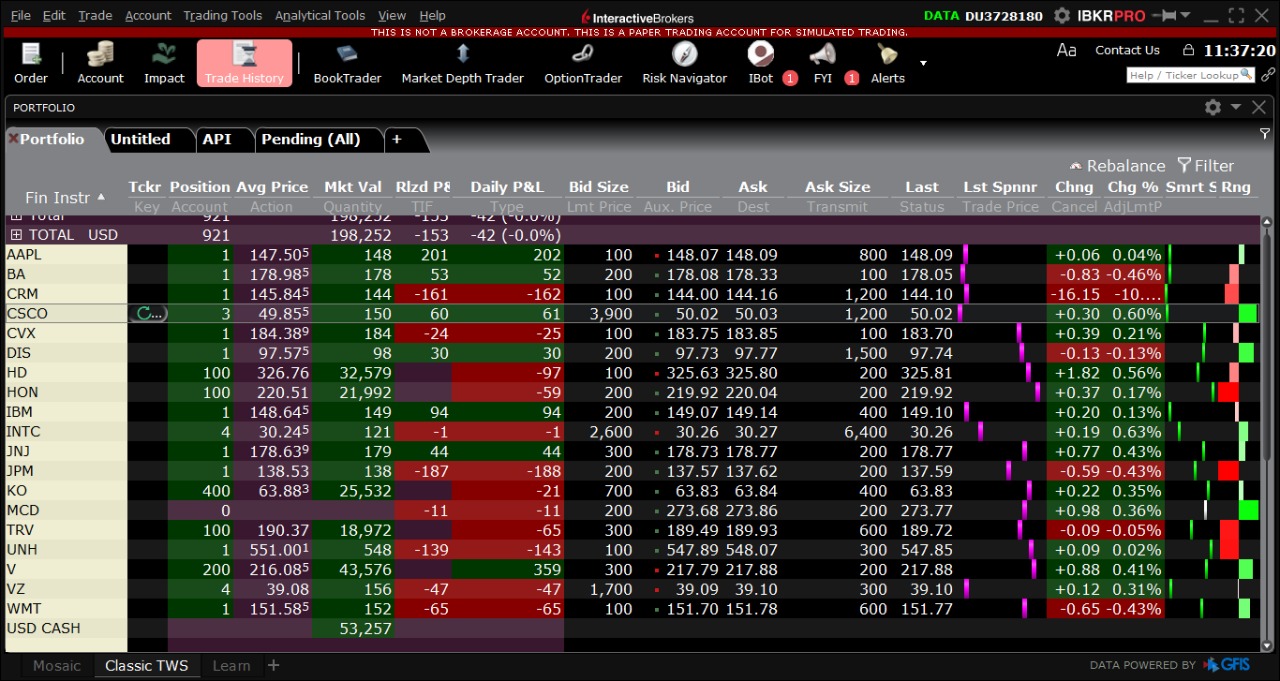
Task: Switch to the Pending (All) tab
Action: (x=310, y=139)
